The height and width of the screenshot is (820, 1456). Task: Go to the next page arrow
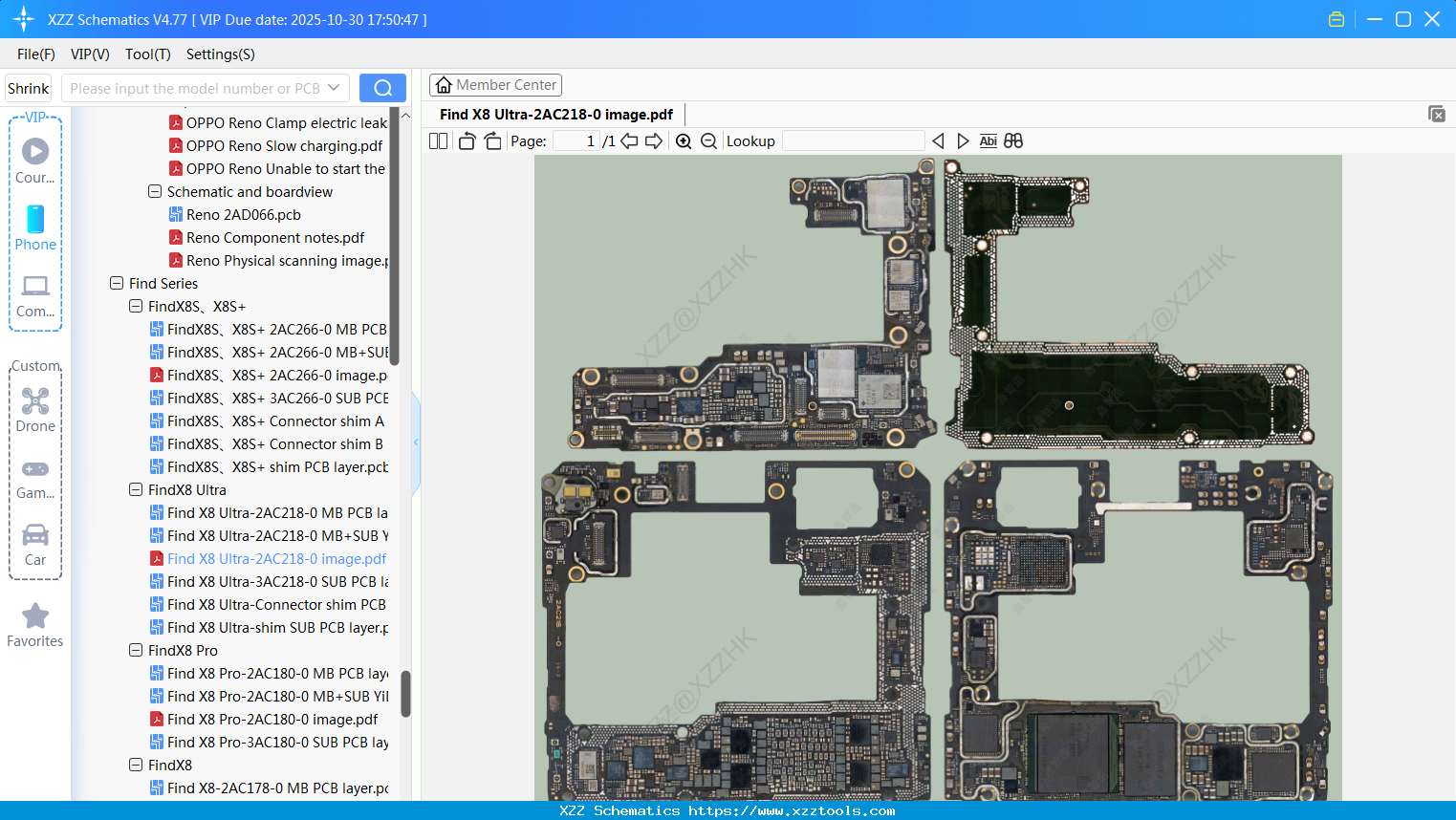[654, 141]
